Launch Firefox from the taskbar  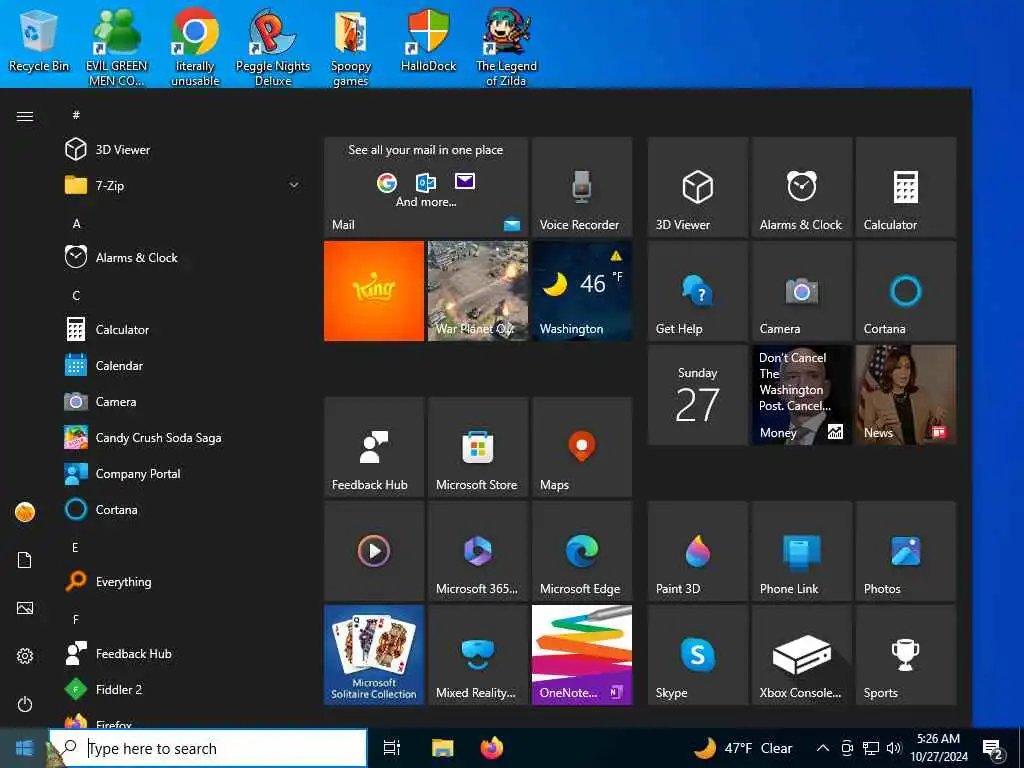[x=492, y=748]
